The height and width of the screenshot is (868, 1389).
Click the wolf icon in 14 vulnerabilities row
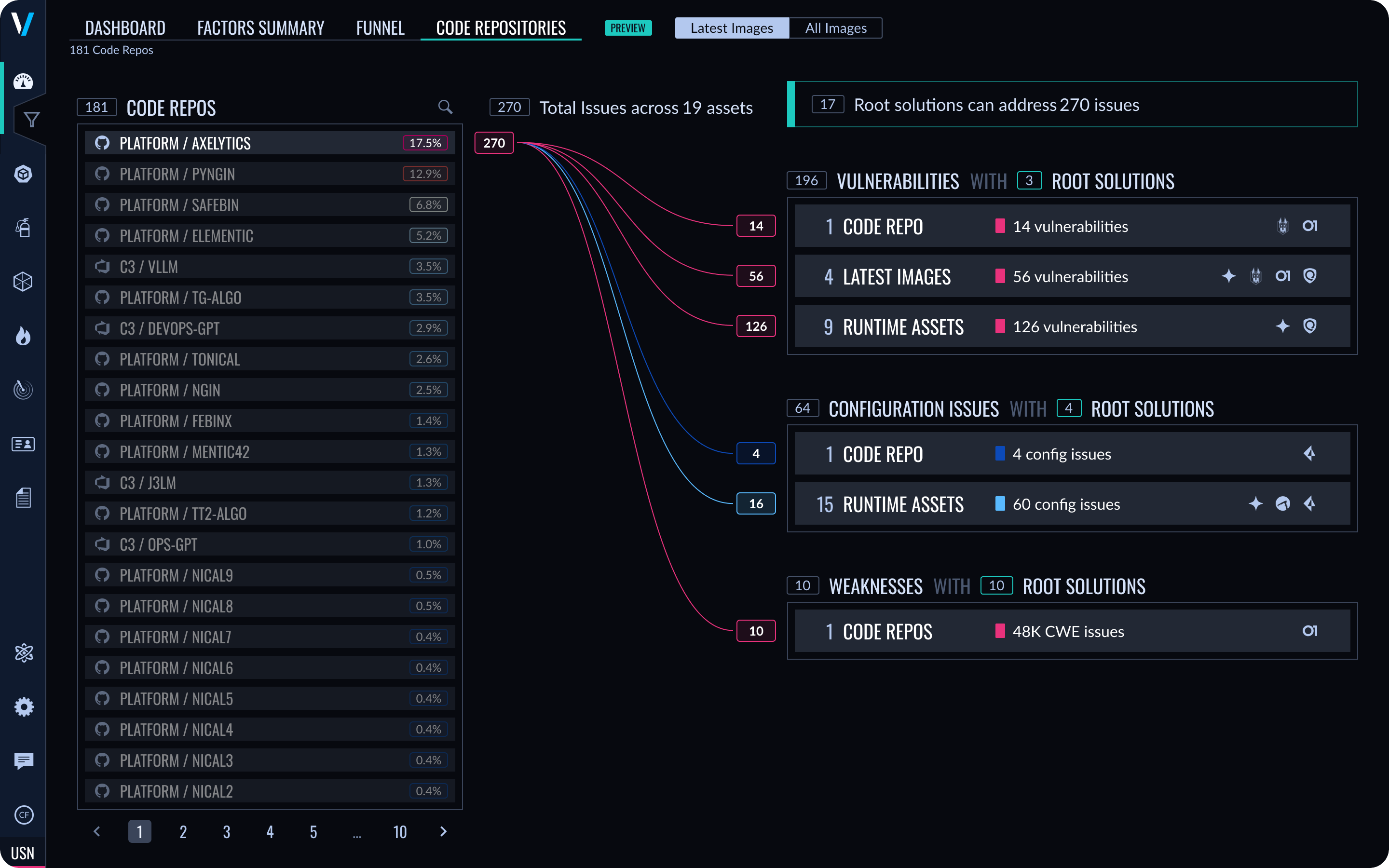(1283, 226)
